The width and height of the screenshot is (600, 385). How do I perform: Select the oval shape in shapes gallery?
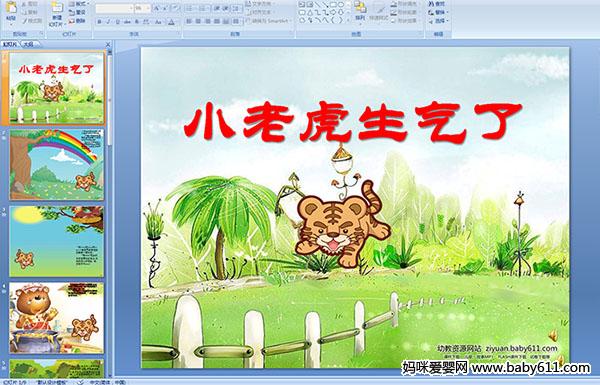[341, 5]
